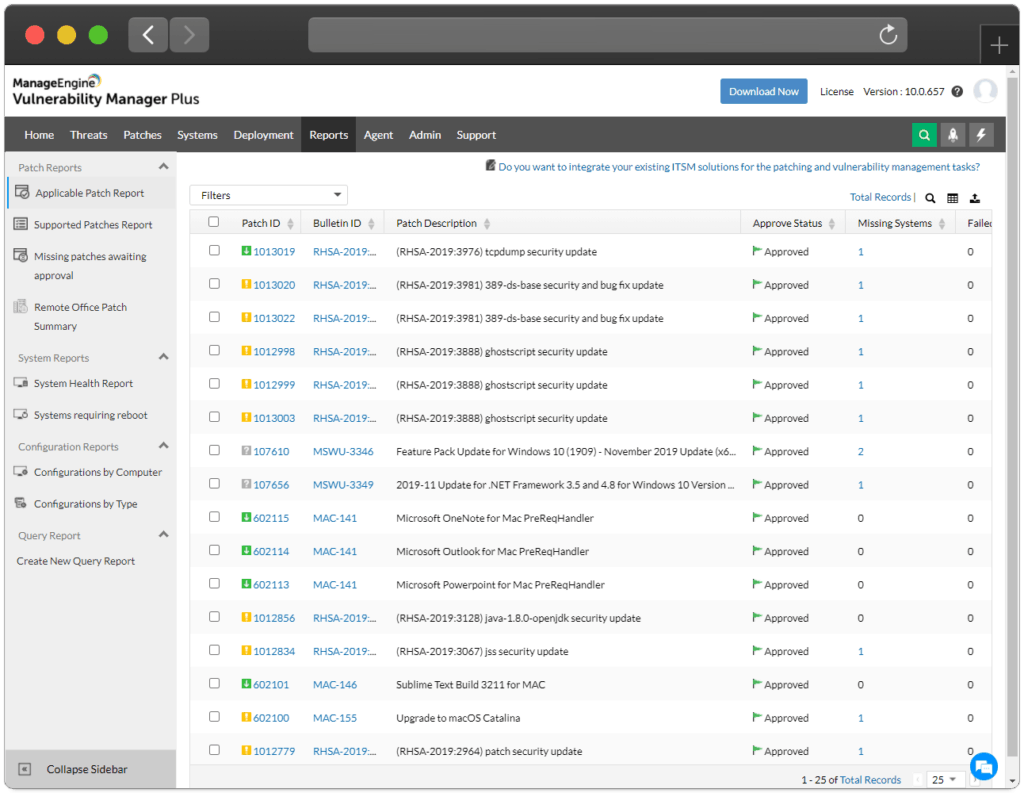Click the Applicable Patch Report icon
This screenshot has width=1024, height=793.
tap(22, 192)
